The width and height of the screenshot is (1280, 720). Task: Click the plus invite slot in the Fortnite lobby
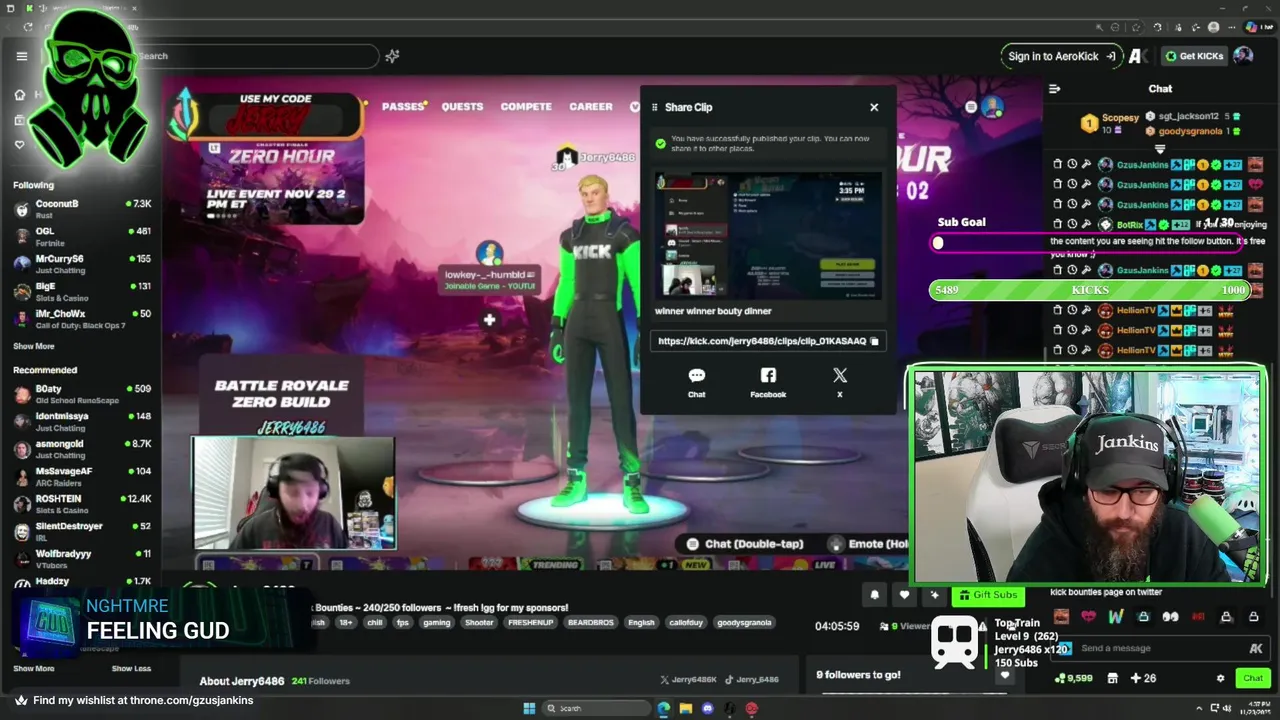point(489,320)
